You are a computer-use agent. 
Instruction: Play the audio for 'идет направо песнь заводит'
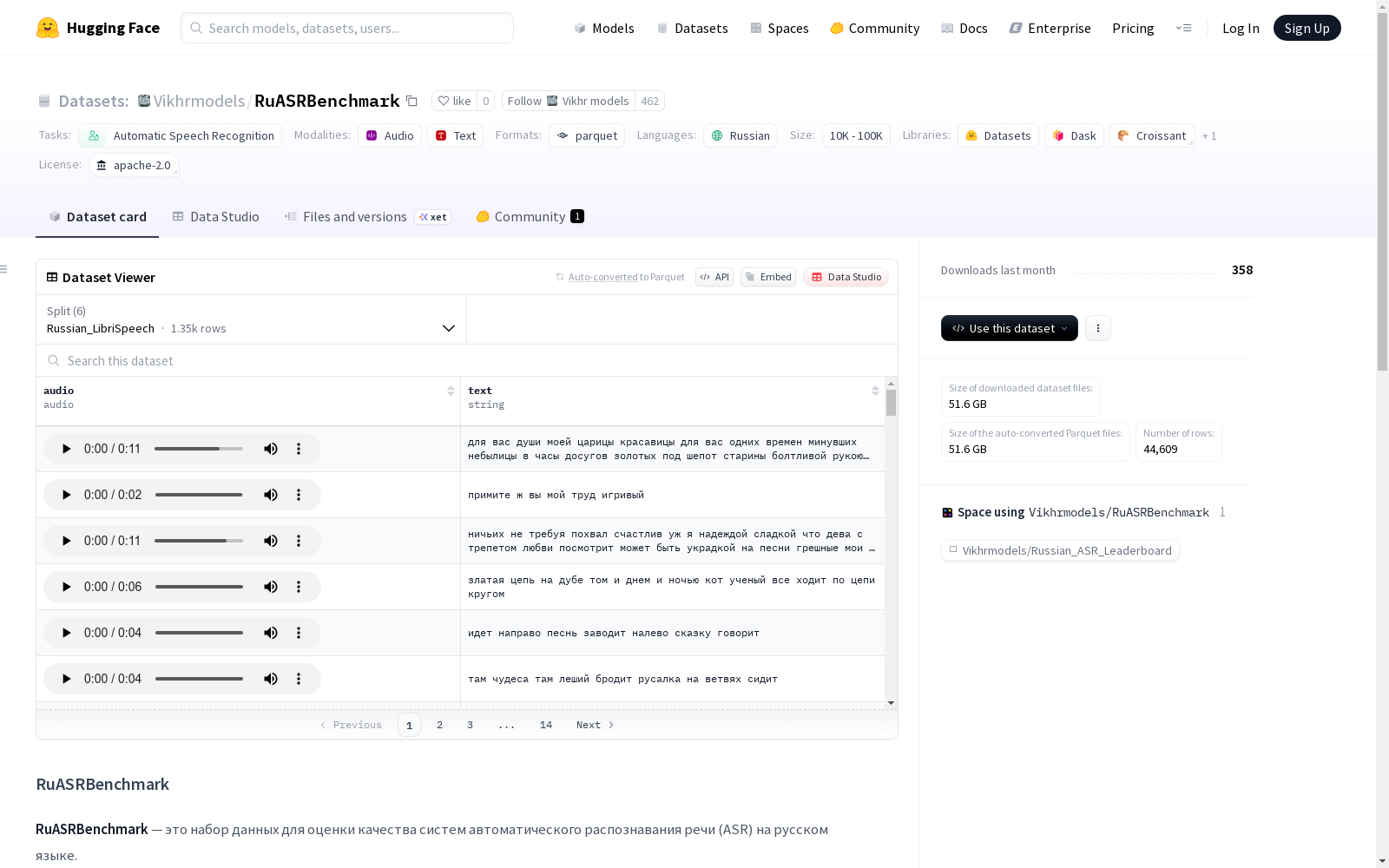click(x=66, y=633)
